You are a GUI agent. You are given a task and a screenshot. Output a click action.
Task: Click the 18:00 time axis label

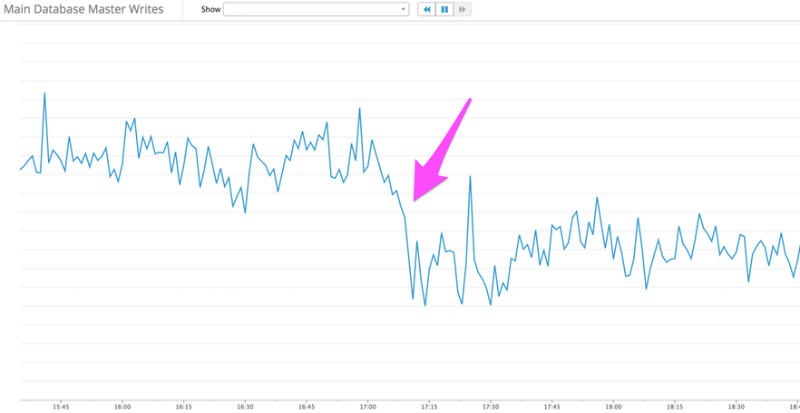[x=613, y=407]
